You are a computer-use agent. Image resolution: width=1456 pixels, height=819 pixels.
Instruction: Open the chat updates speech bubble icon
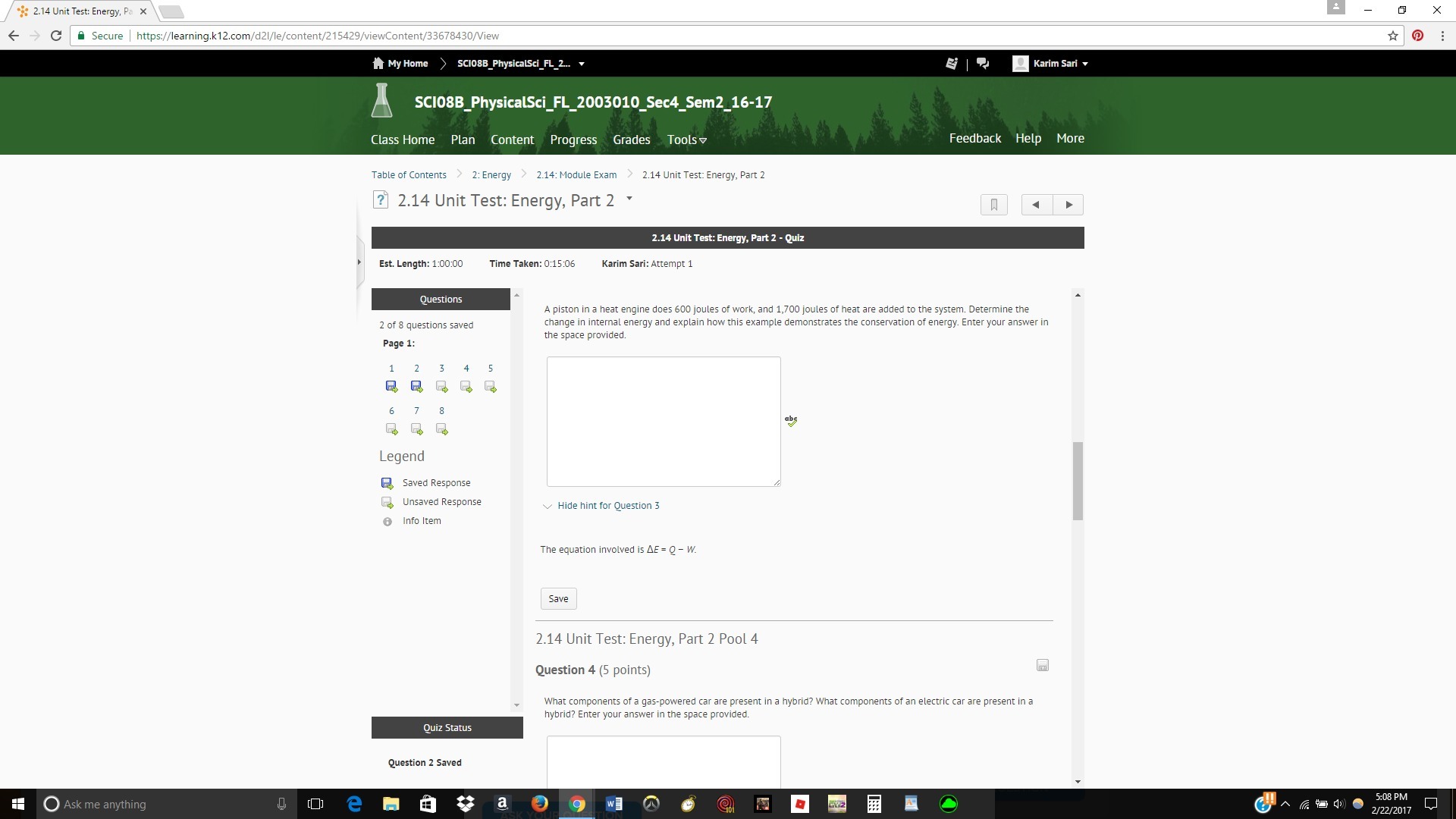pyautogui.click(x=983, y=64)
